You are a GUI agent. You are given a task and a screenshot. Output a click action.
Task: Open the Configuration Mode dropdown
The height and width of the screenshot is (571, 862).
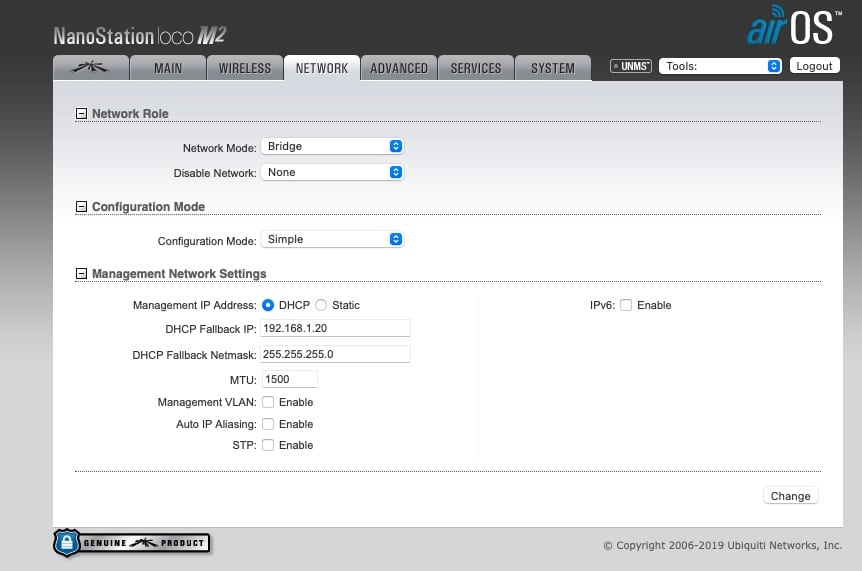coord(332,239)
